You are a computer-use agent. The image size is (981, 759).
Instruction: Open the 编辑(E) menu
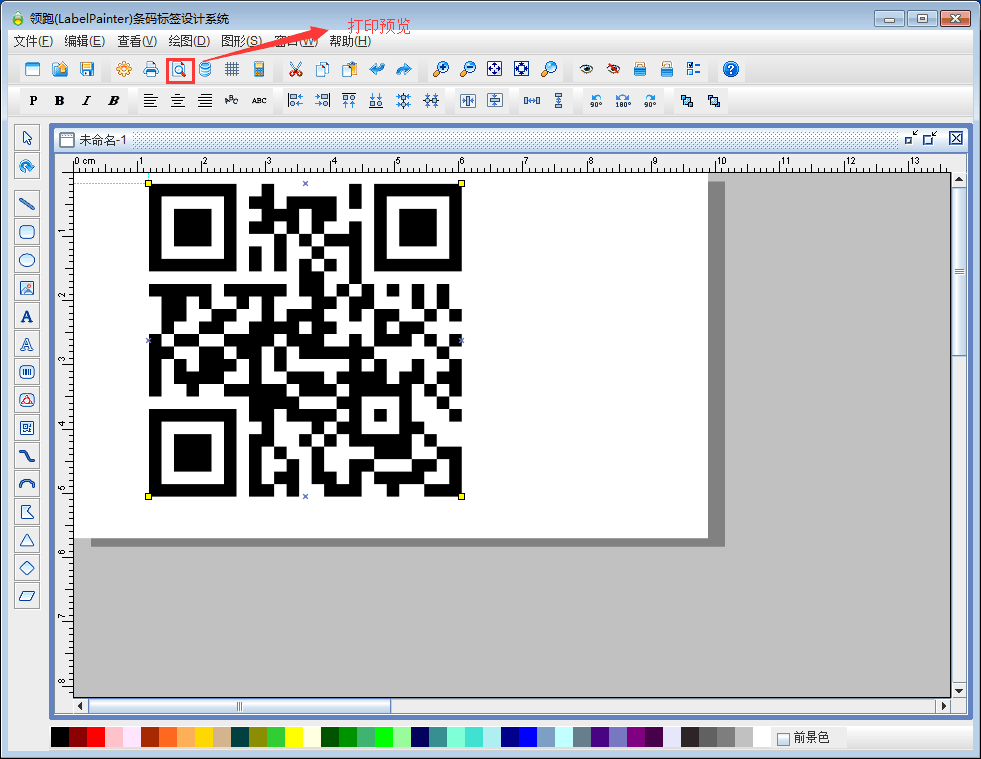[x=84, y=41]
